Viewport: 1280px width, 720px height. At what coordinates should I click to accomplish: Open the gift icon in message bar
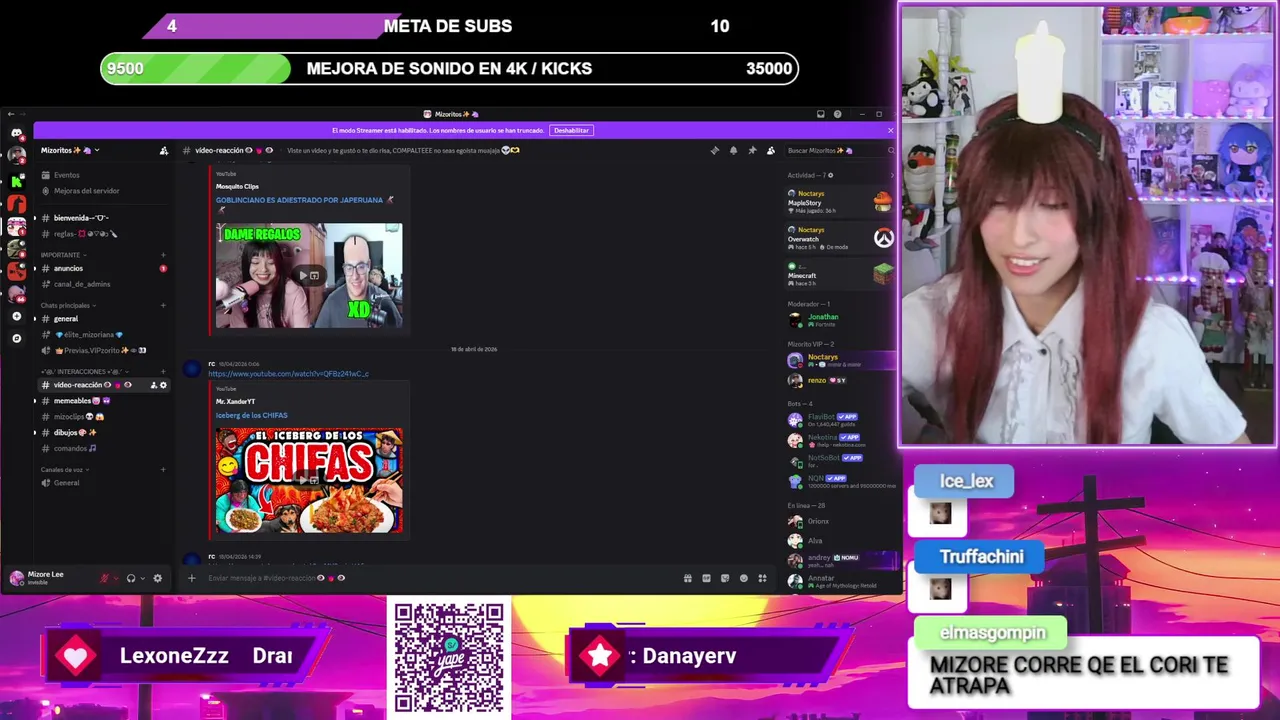tap(687, 578)
